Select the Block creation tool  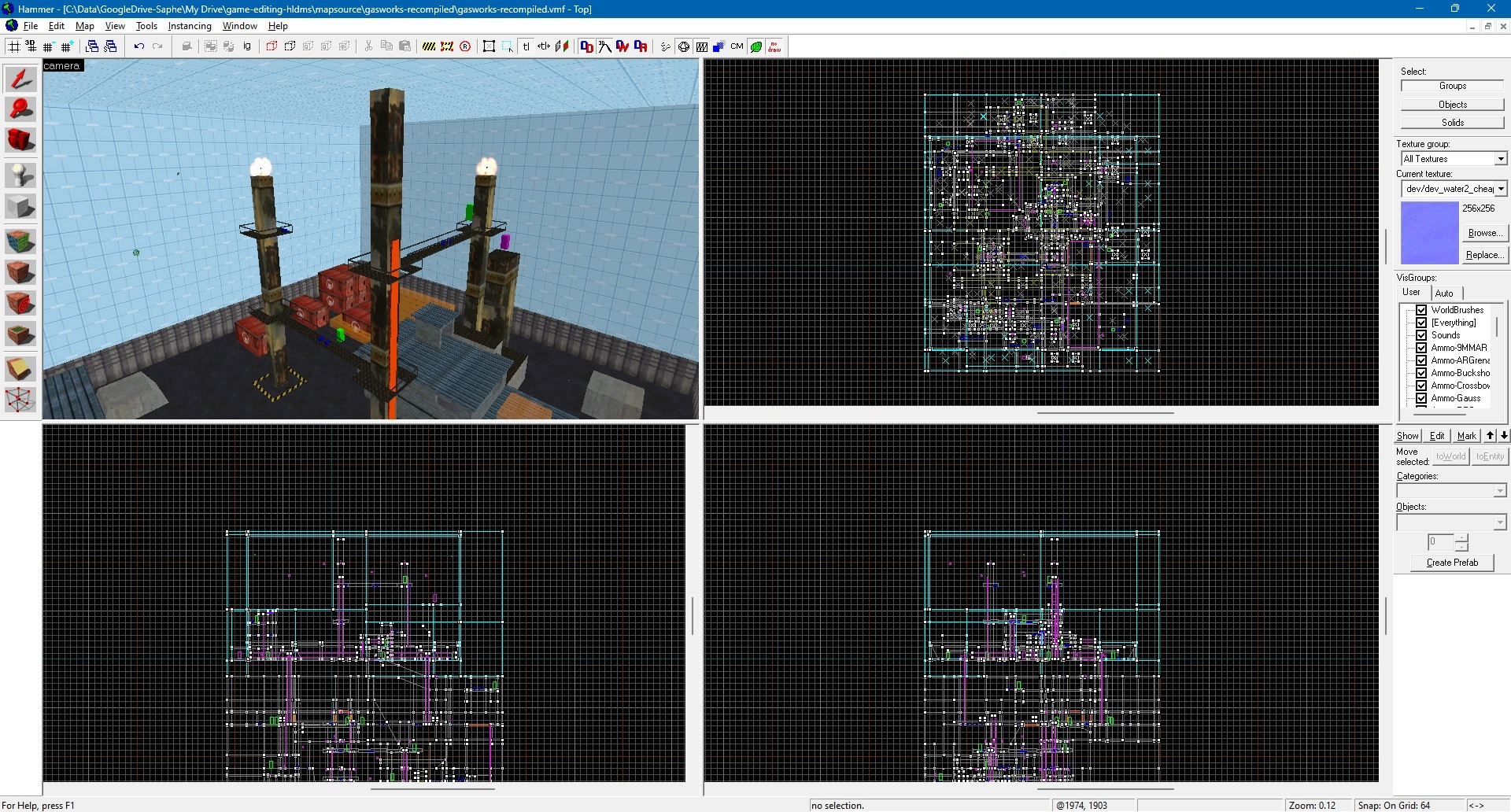(x=20, y=205)
